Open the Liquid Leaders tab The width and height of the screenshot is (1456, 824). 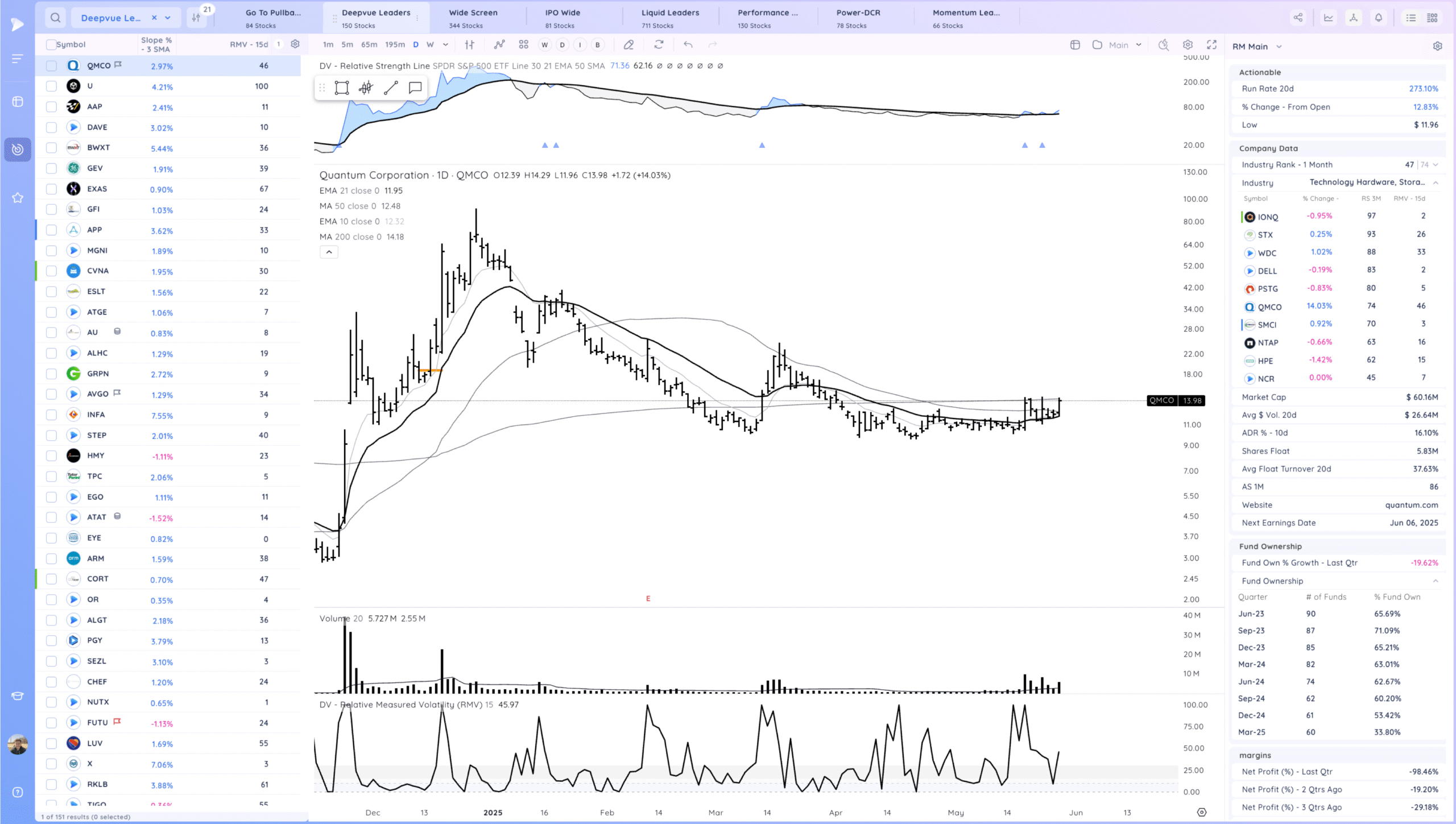(x=670, y=18)
